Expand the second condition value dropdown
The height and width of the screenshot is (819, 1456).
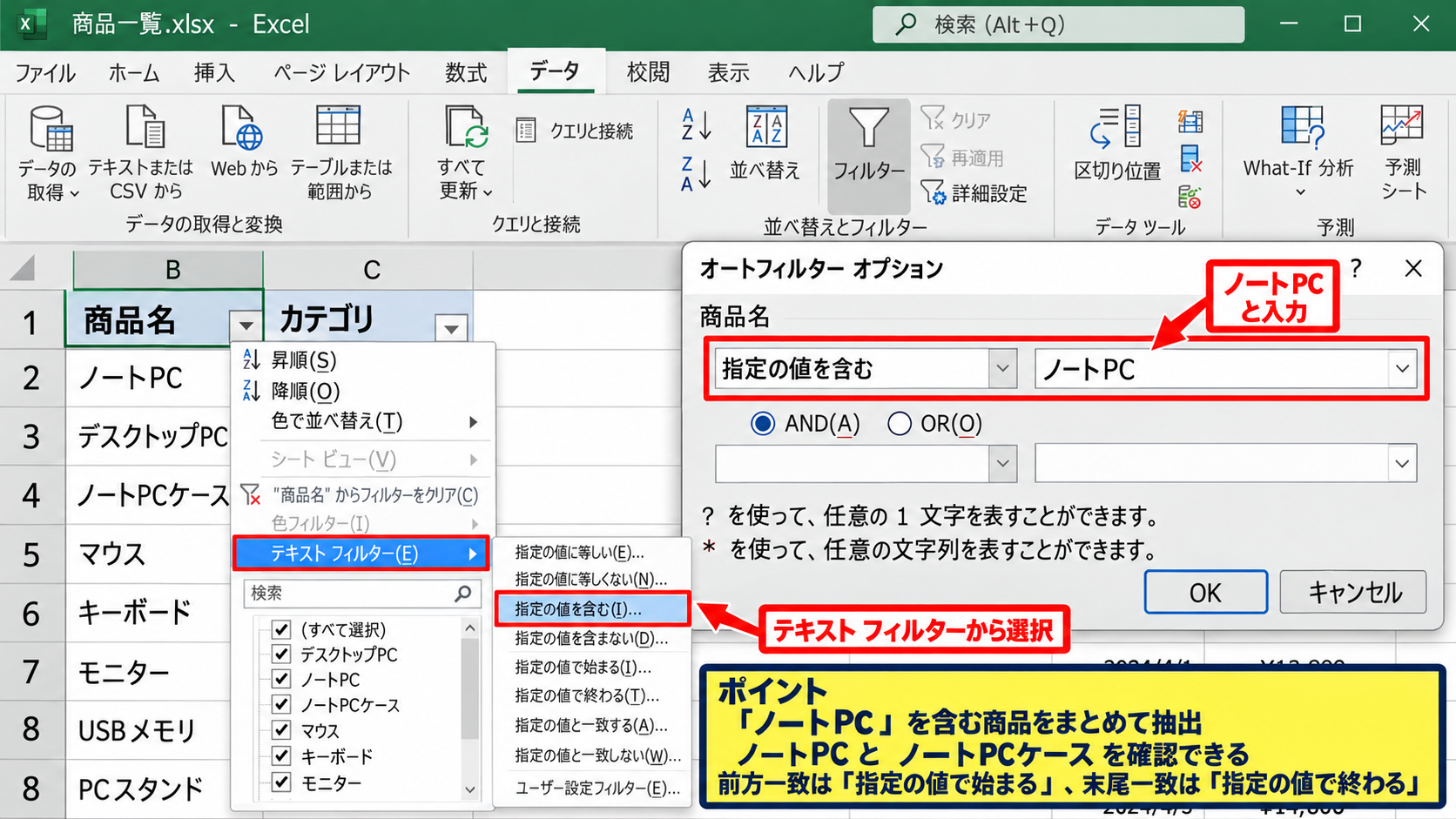pyautogui.click(x=1402, y=463)
